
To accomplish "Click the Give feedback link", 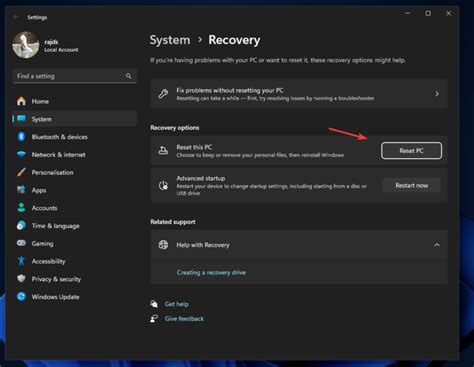I will pyautogui.click(x=184, y=318).
